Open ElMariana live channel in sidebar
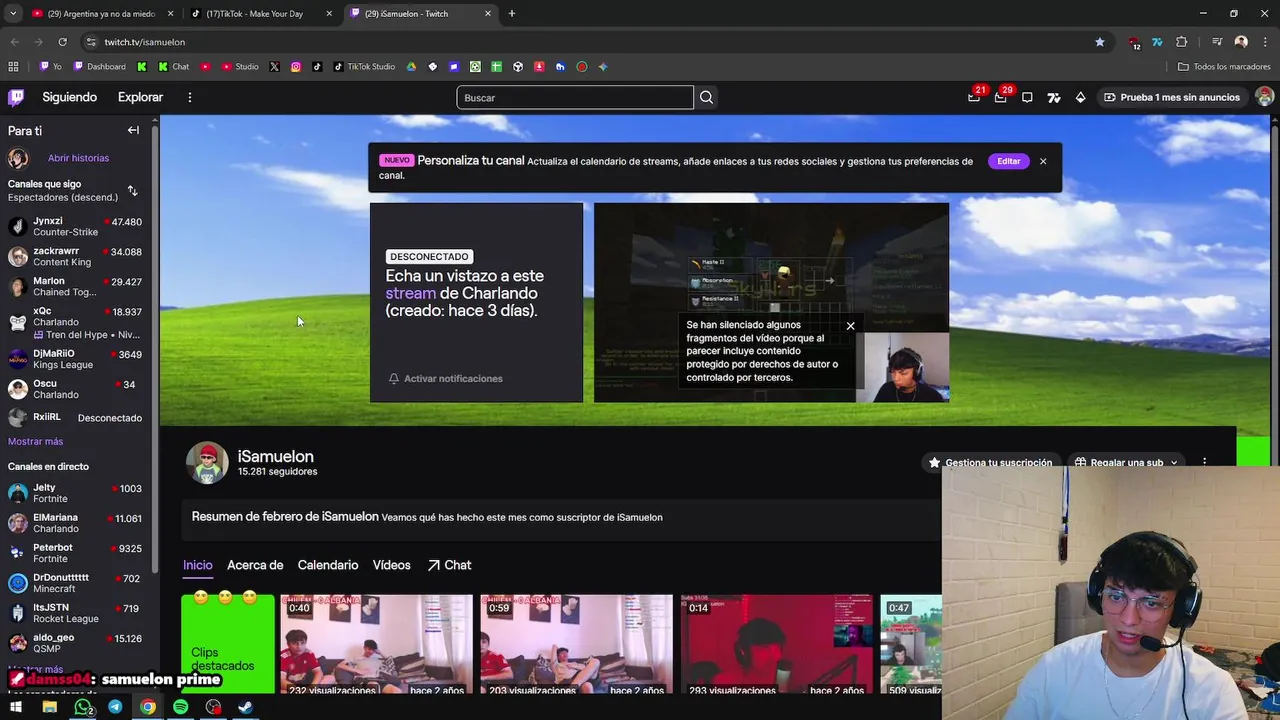 click(75, 523)
